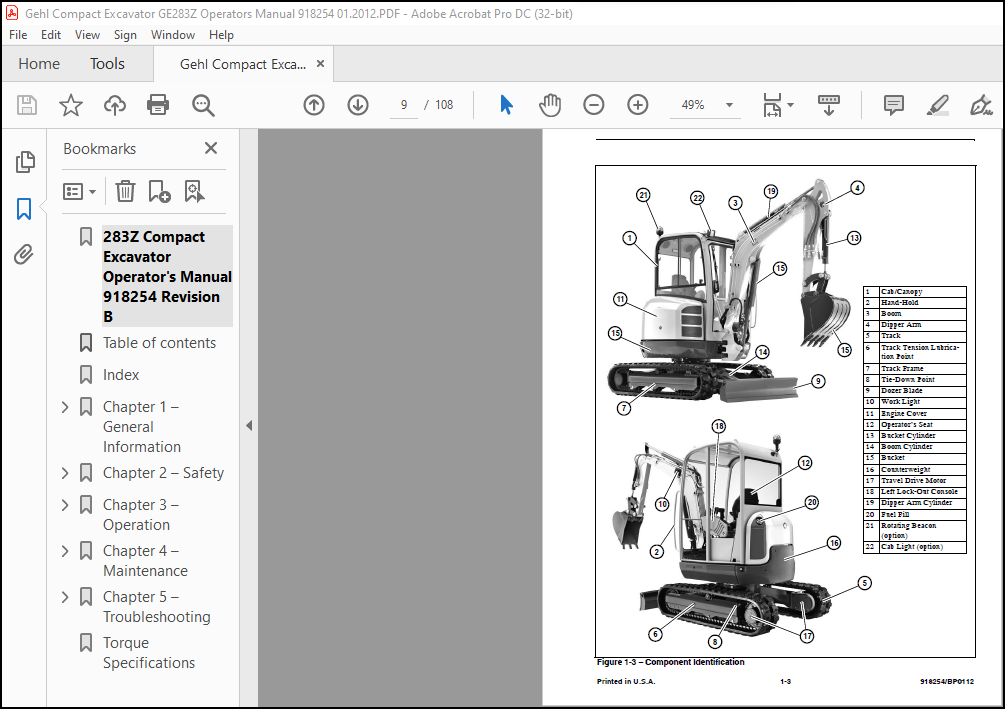Collapse the navigation pane arrow
The image size is (1005, 709).
tap(249, 426)
